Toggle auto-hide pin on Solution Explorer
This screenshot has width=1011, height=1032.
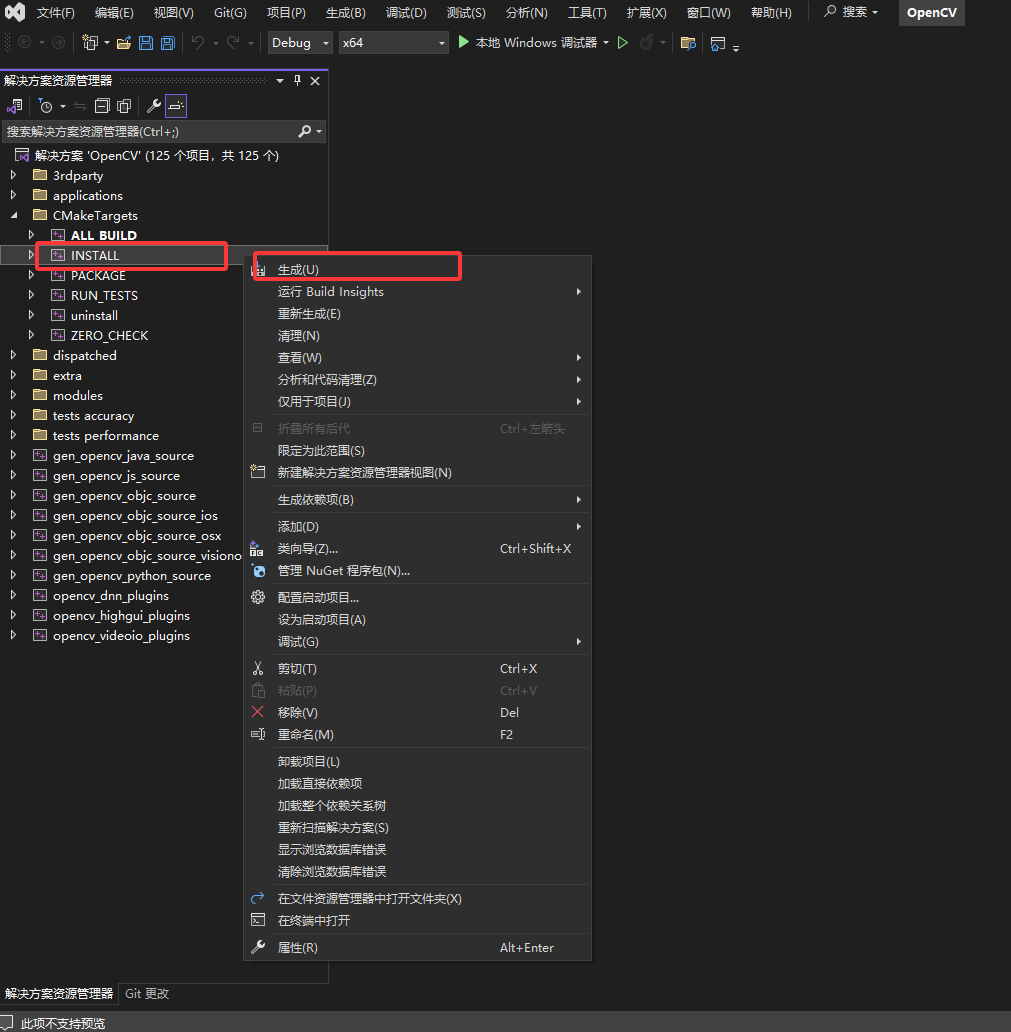pos(297,81)
